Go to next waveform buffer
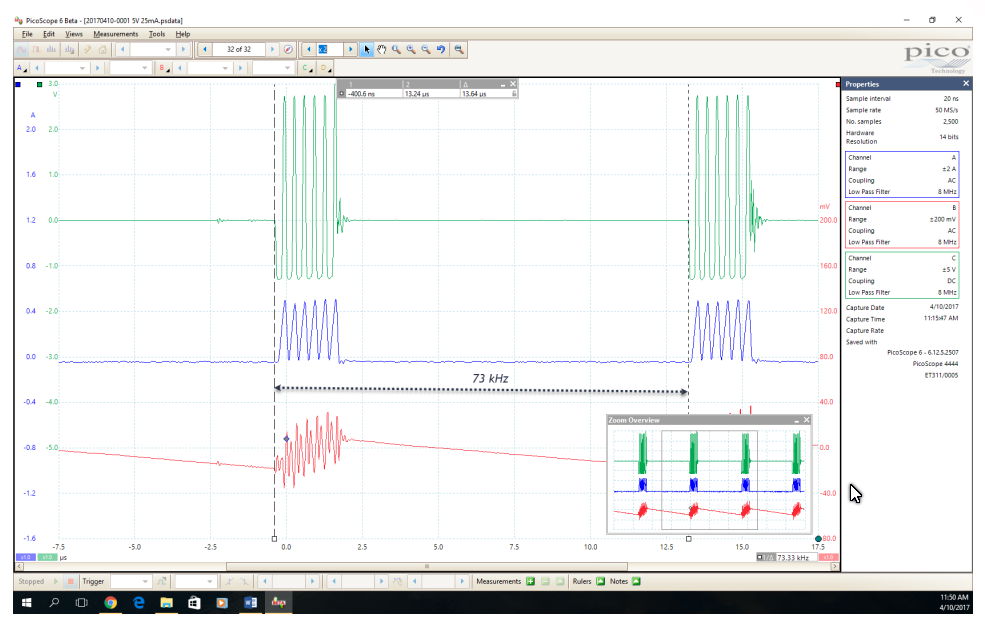985x628 pixels. pyautogui.click(x=272, y=49)
